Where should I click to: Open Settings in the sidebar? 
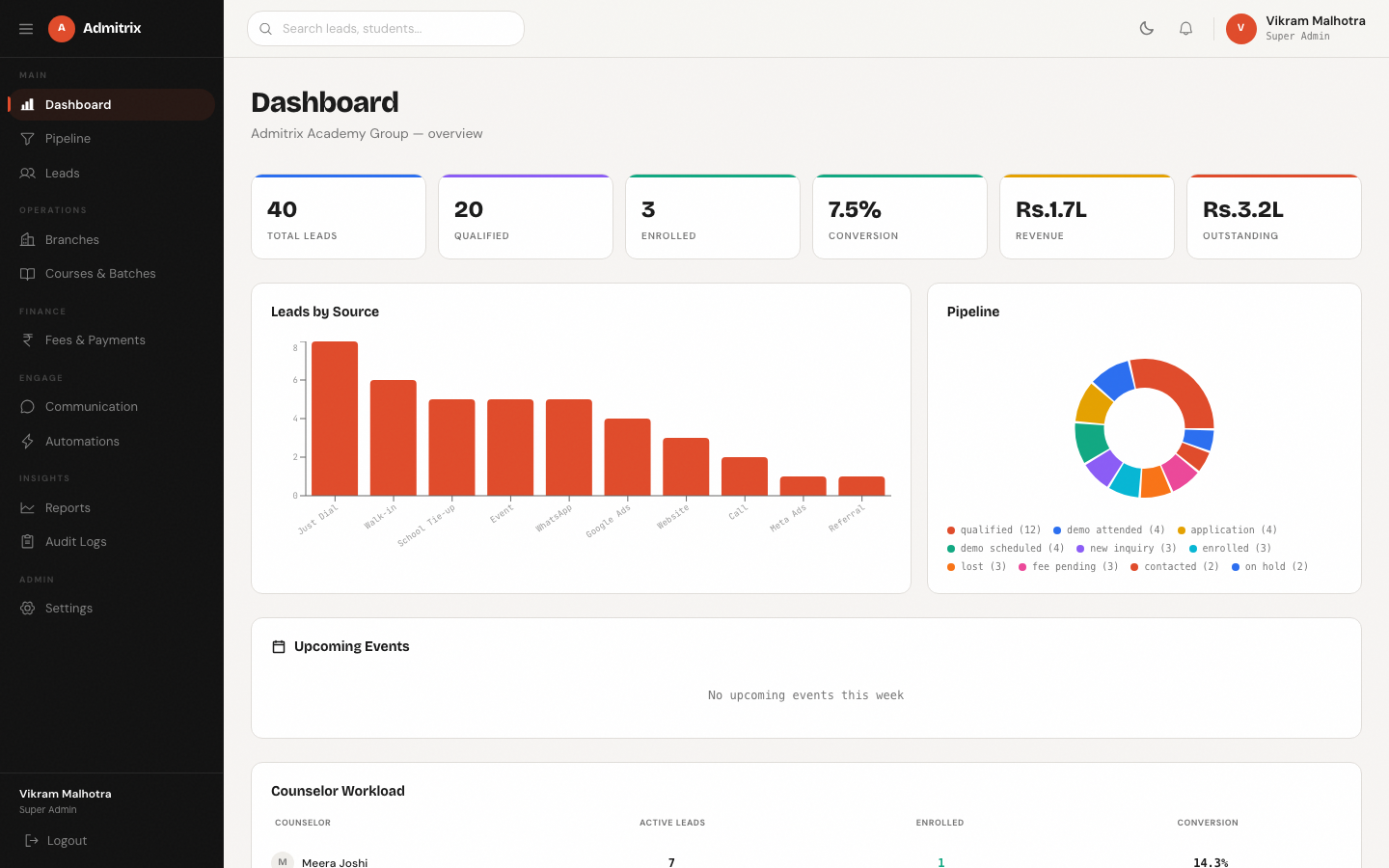point(68,609)
